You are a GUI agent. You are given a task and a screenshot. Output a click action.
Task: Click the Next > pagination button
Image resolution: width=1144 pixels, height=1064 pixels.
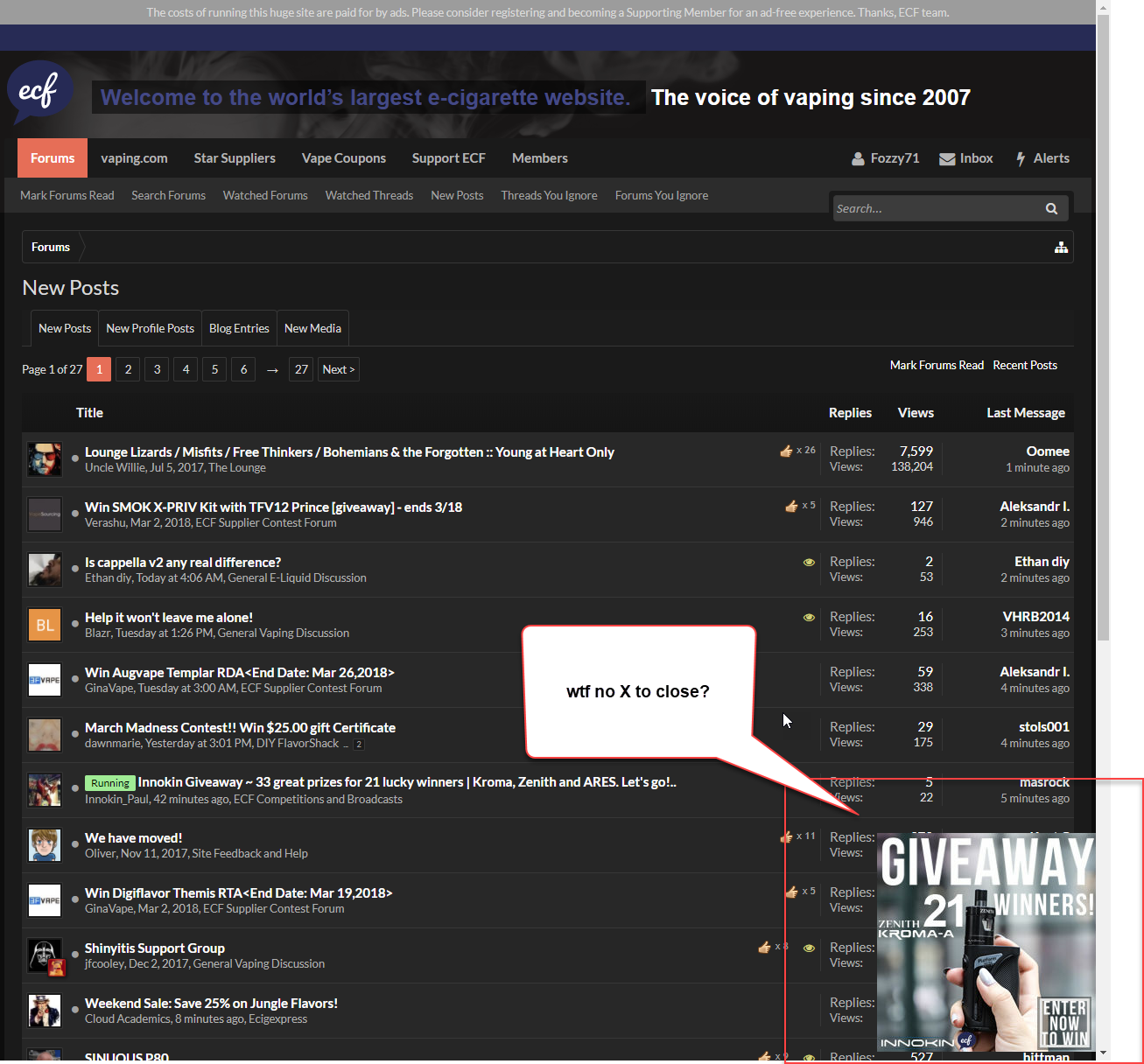coord(339,369)
